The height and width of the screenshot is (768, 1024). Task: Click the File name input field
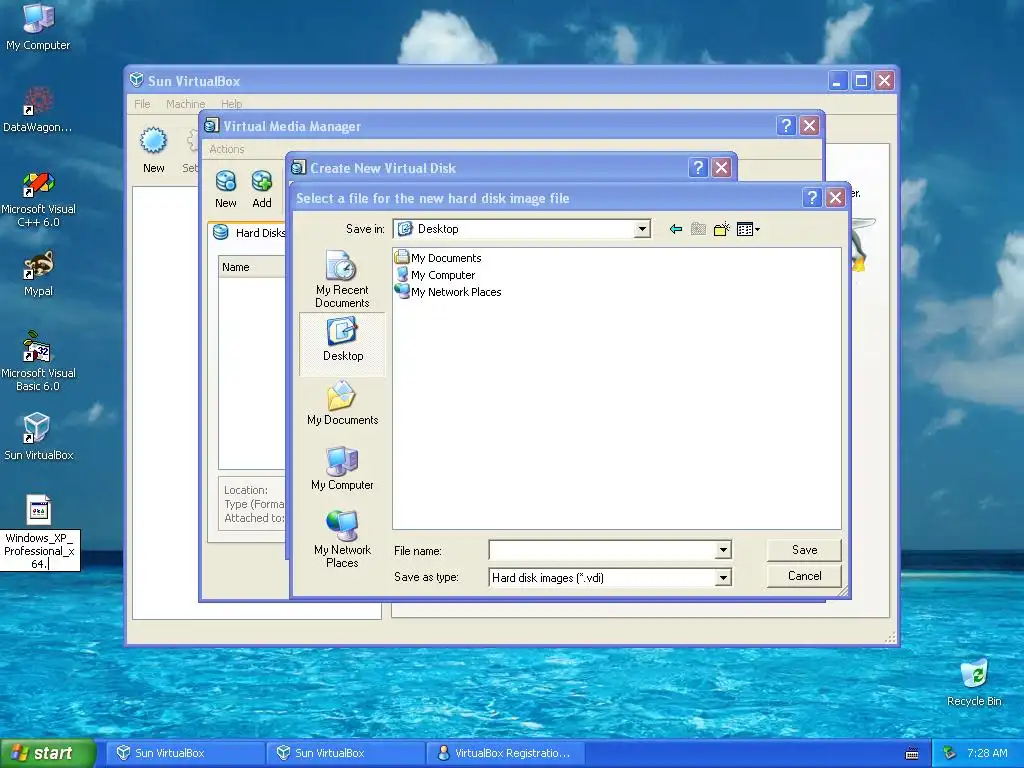click(602, 551)
